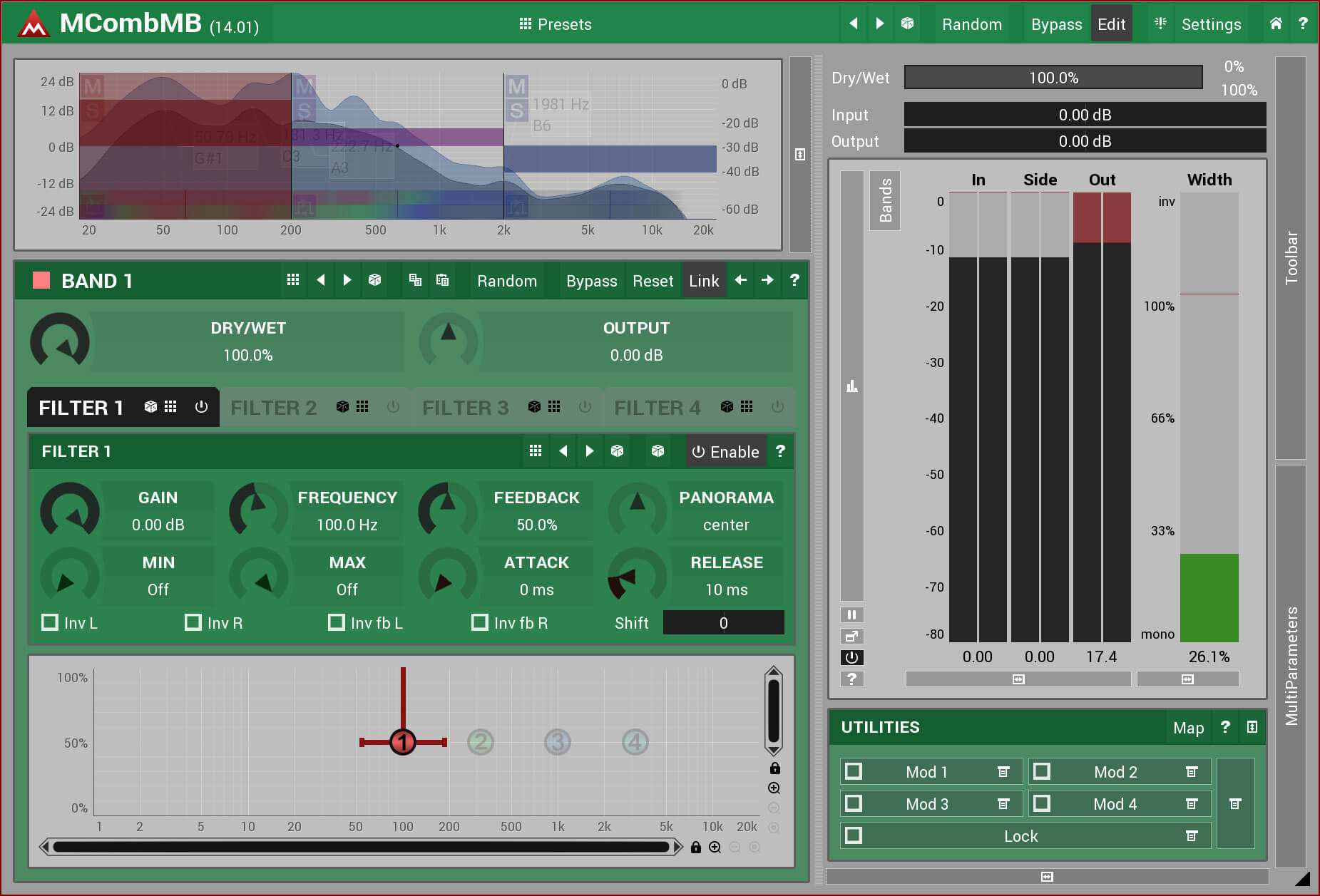Click the Frequency knob
Viewport: 1320px width, 896px height.
[258, 510]
